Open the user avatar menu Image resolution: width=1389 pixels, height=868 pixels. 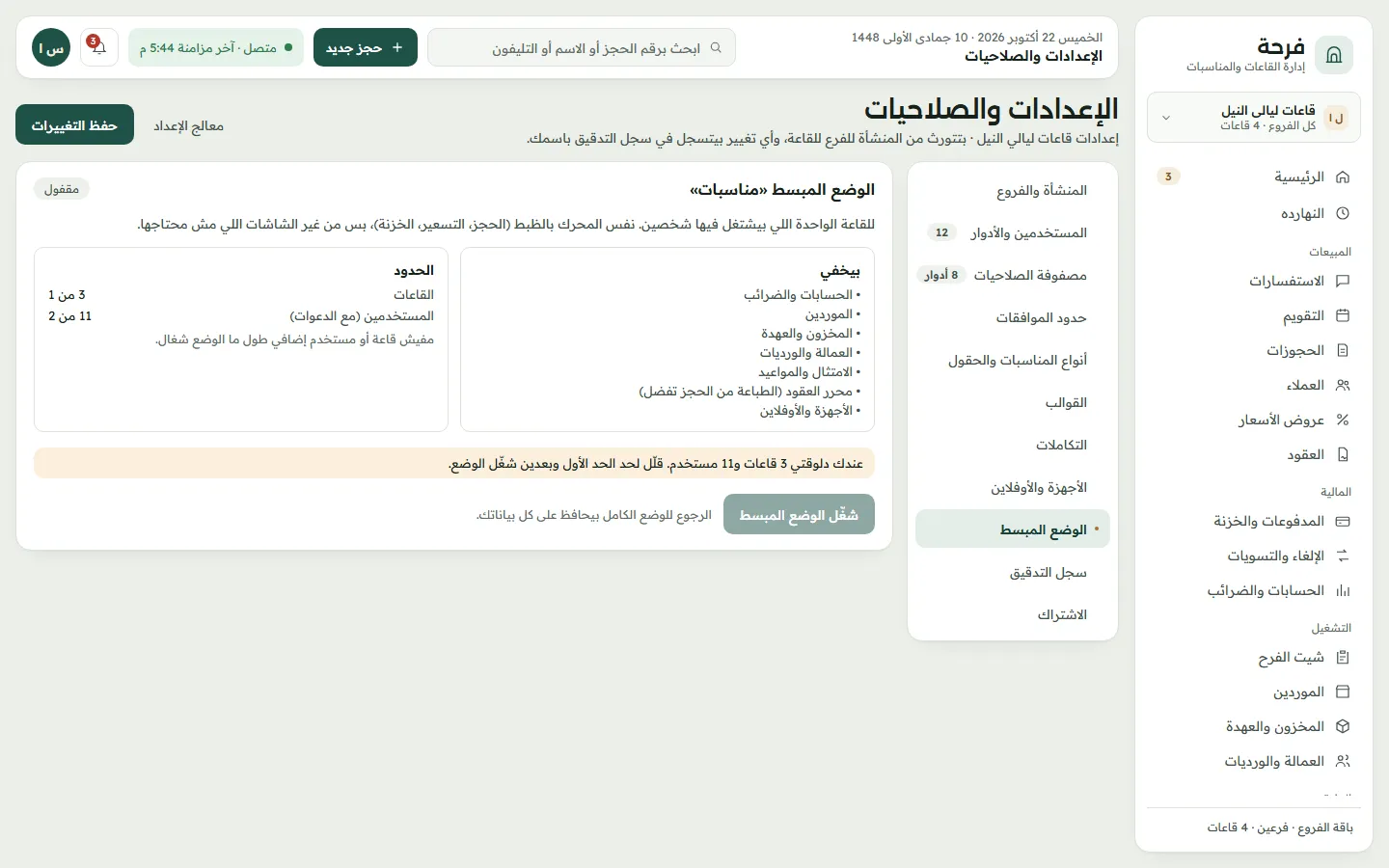(x=51, y=47)
